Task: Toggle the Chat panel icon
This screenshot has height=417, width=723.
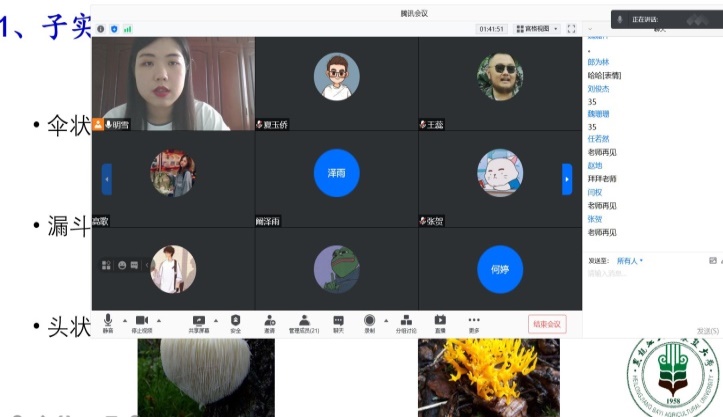Action: 338,321
